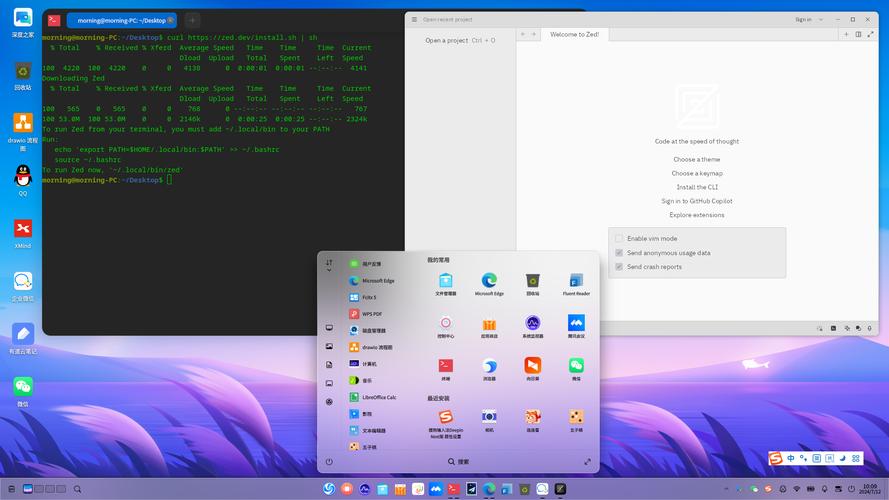Launch Microsoft Edge icon in launcher favorites grid
Image resolution: width=889 pixels, height=500 pixels.
[489, 283]
